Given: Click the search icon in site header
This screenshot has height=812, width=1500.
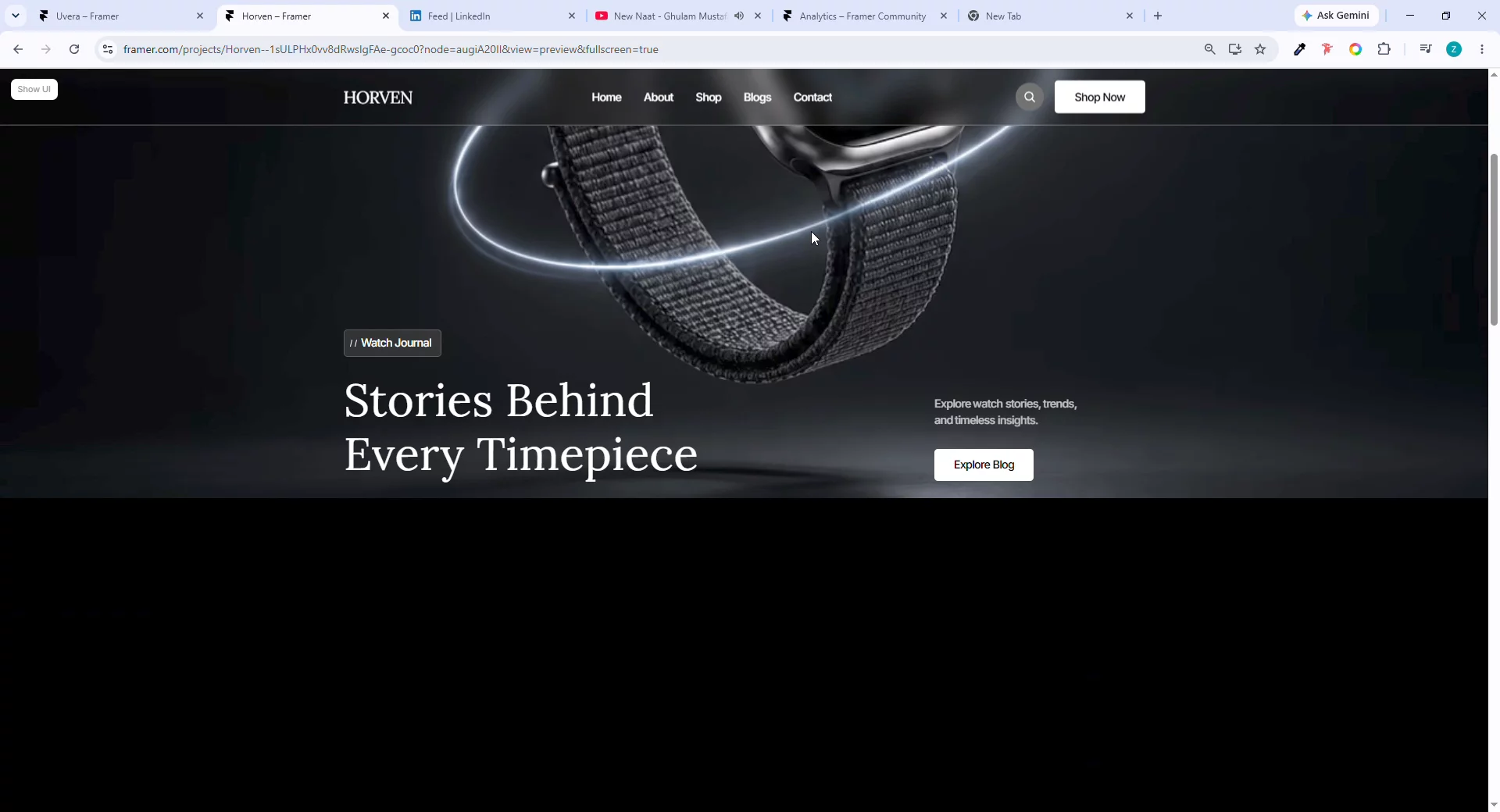Looking at the screenshot, I should click(1029, 97).
